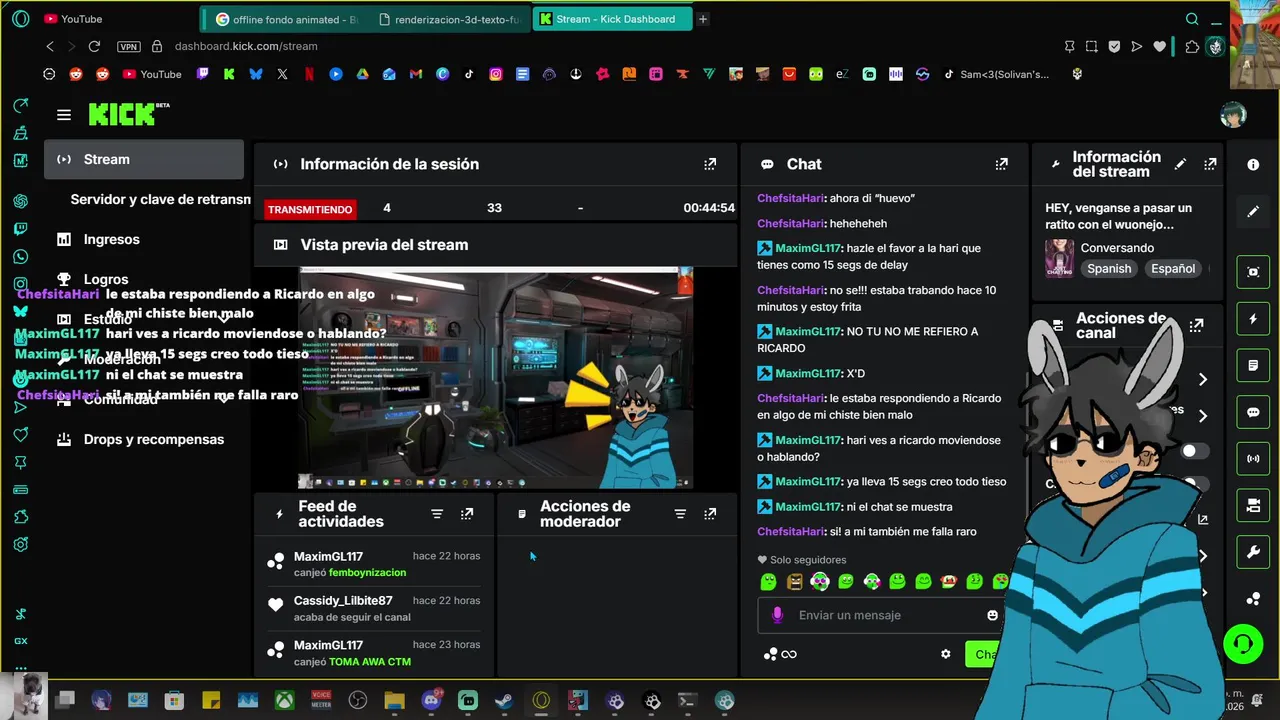The image size is (1280, 720).
Task: Open the Sam<3(Solivan's... bookmark
Action: [x=996, y=74]
